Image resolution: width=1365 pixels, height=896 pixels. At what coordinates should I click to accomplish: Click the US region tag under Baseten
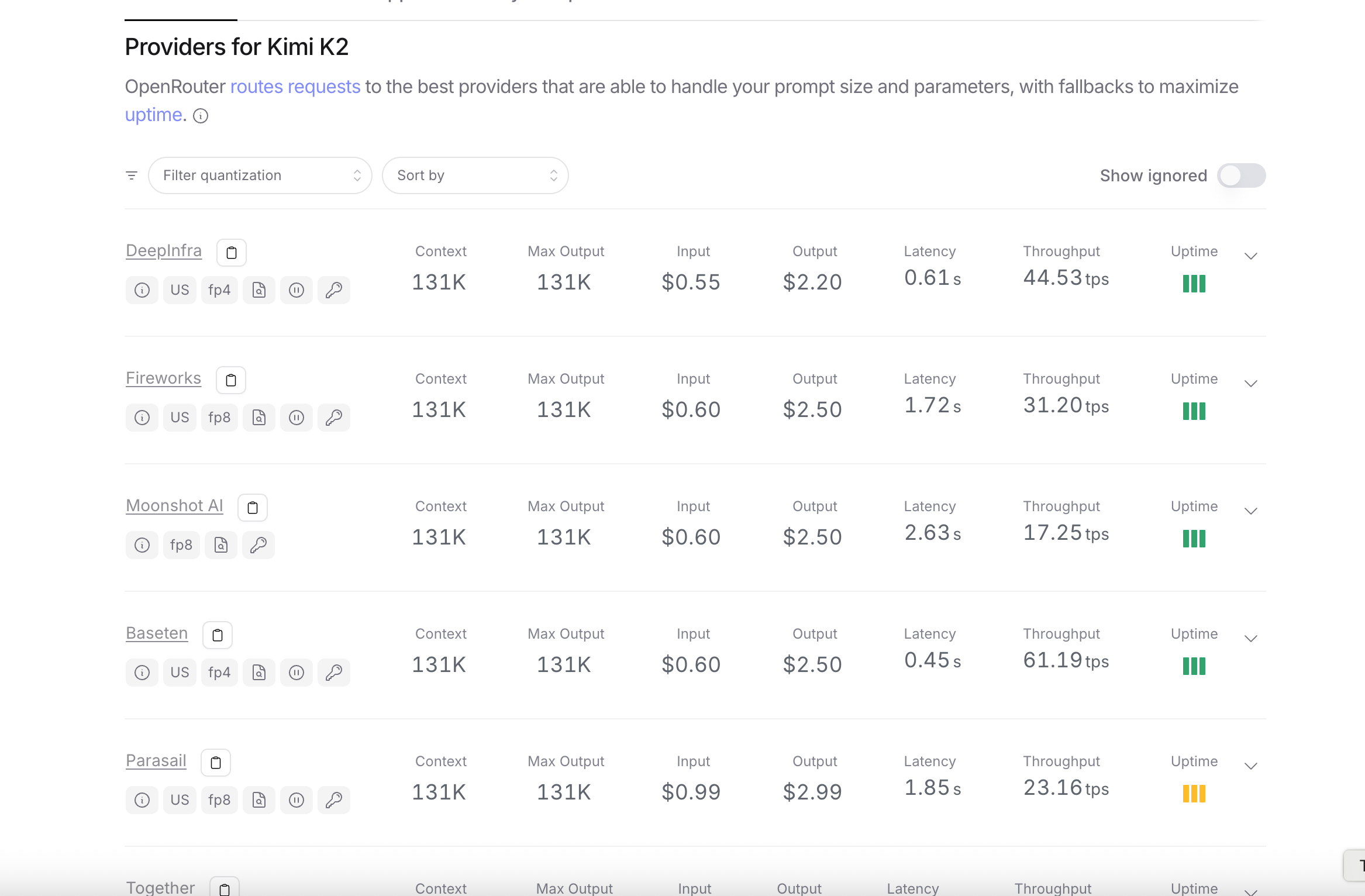click(x=180, y=673)
